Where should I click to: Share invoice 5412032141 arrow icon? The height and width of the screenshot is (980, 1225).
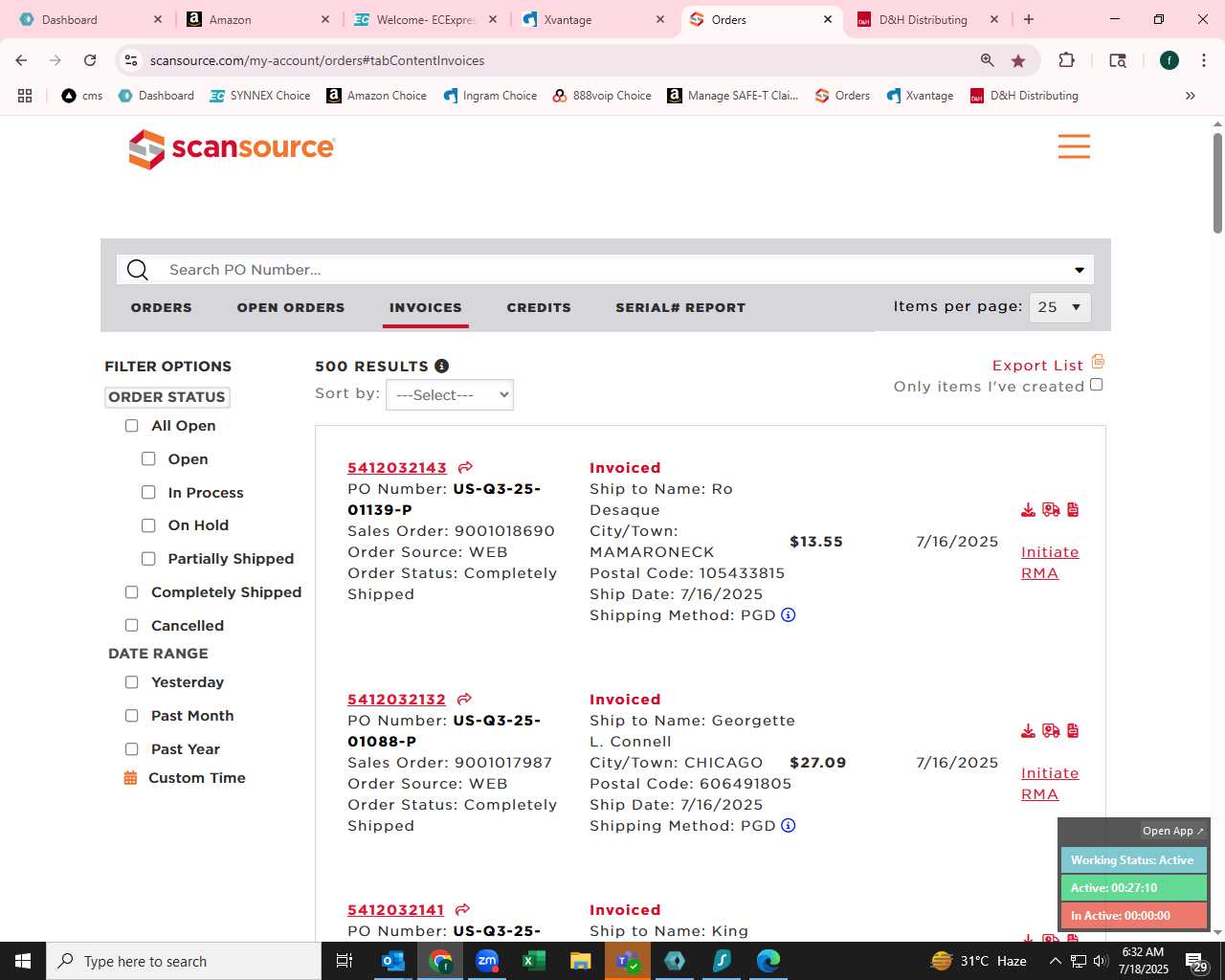click(463, 909)
